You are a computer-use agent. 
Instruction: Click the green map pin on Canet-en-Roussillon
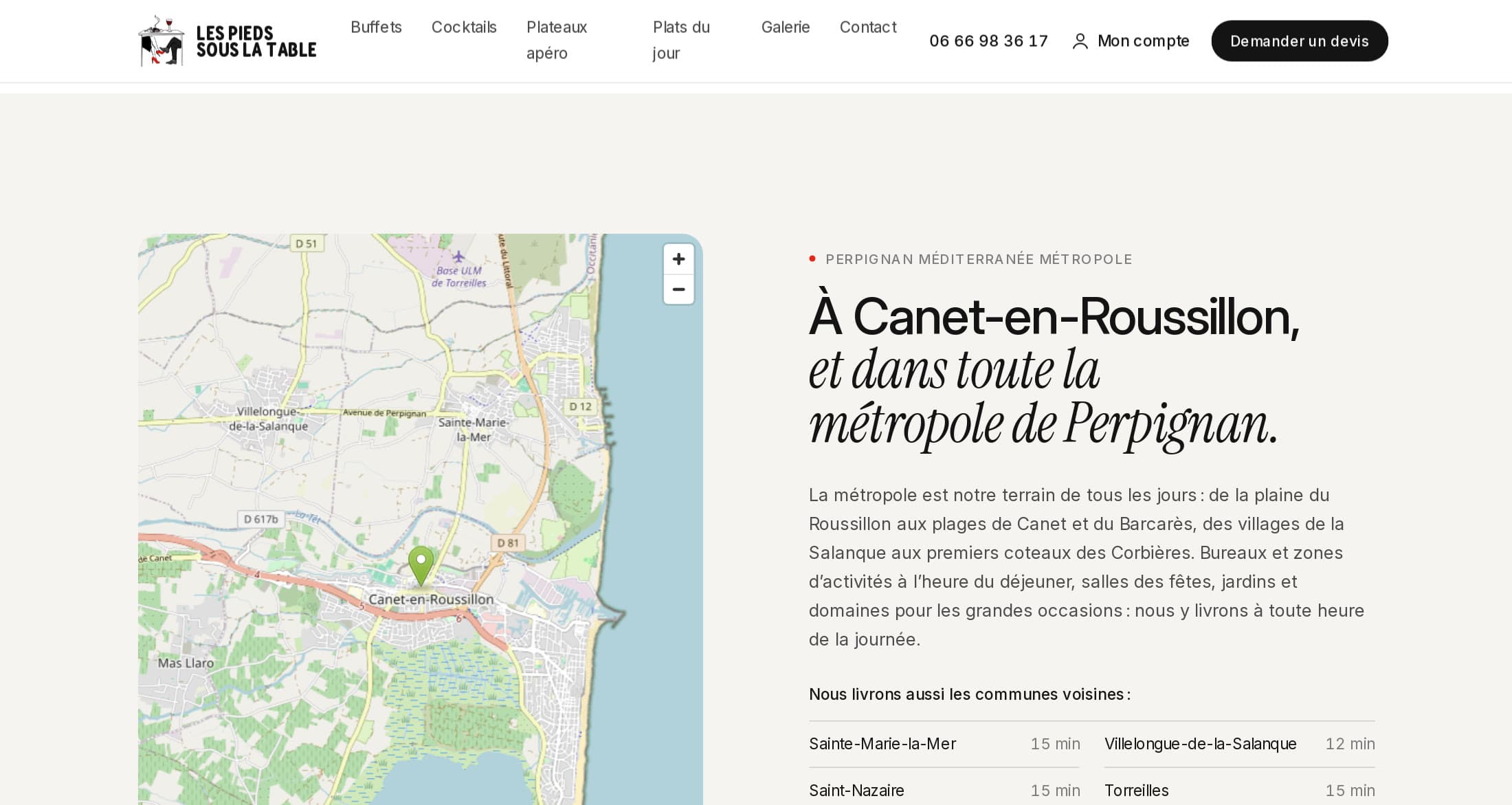pos(421,566)
